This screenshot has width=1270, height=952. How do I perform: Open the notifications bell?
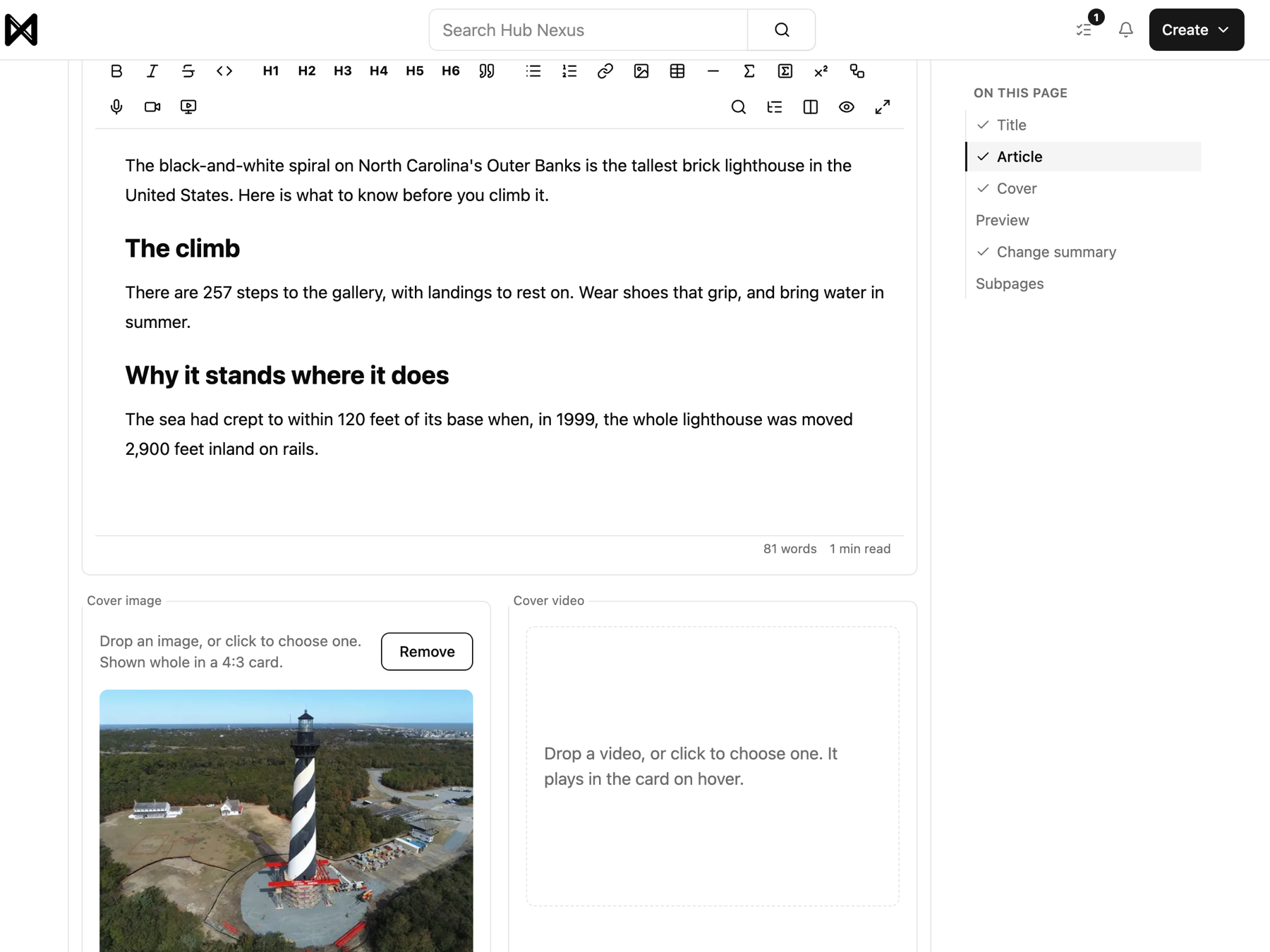pos(1126,30)
